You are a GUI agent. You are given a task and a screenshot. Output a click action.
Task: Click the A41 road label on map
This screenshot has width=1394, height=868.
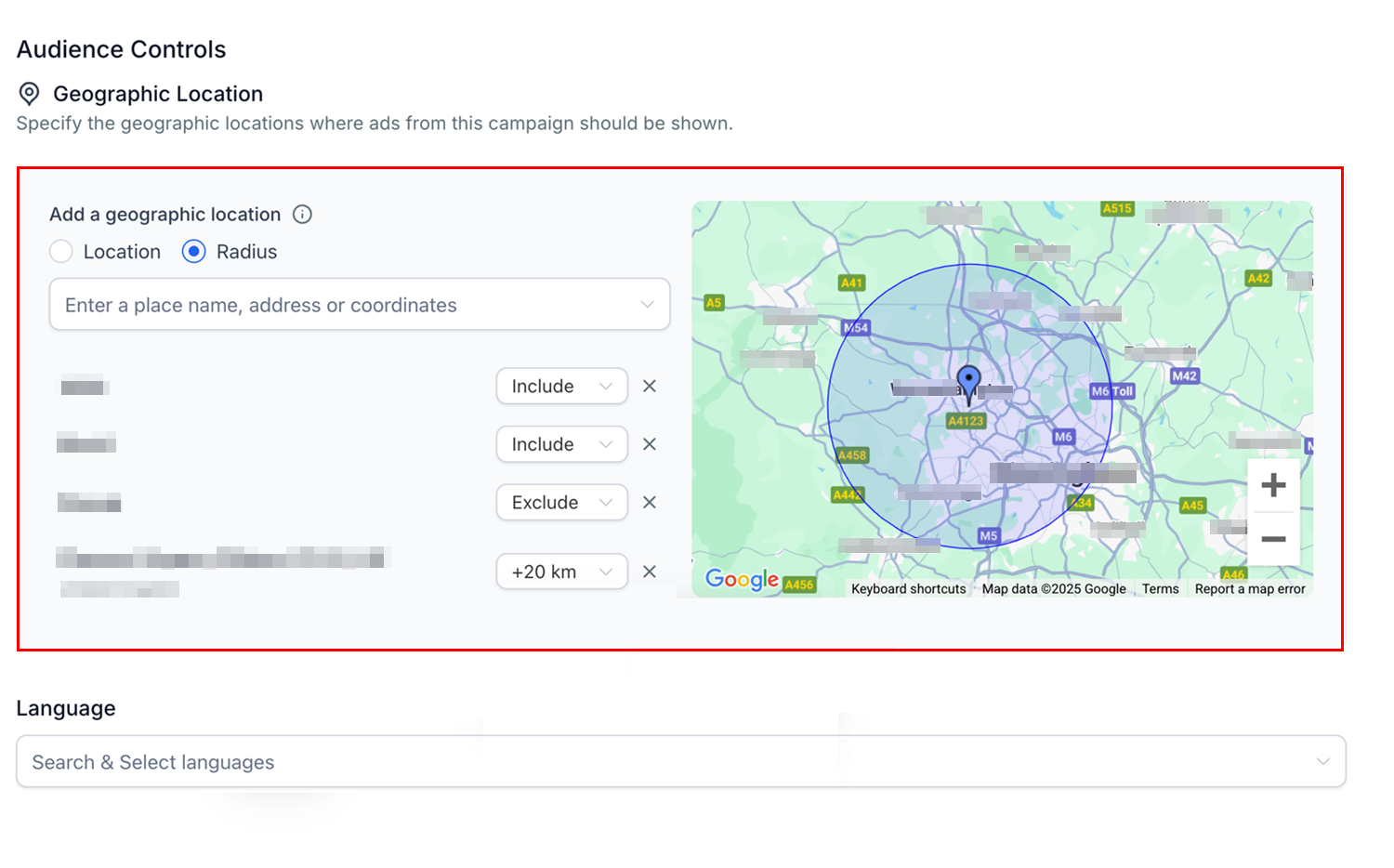pyautogui.click(x=851, y=283)
